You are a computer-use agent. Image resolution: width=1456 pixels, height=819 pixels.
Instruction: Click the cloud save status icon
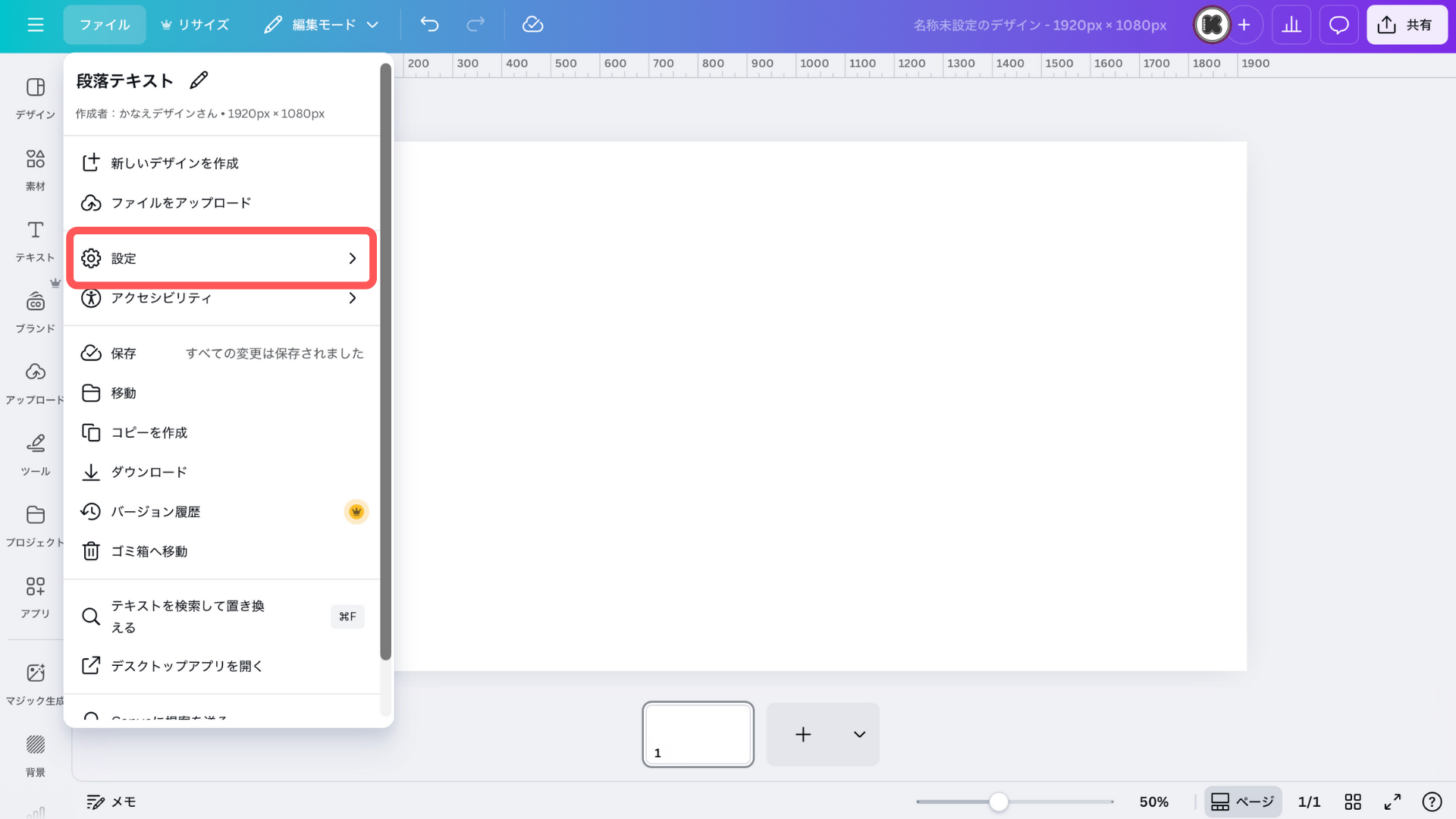point(533,25)
